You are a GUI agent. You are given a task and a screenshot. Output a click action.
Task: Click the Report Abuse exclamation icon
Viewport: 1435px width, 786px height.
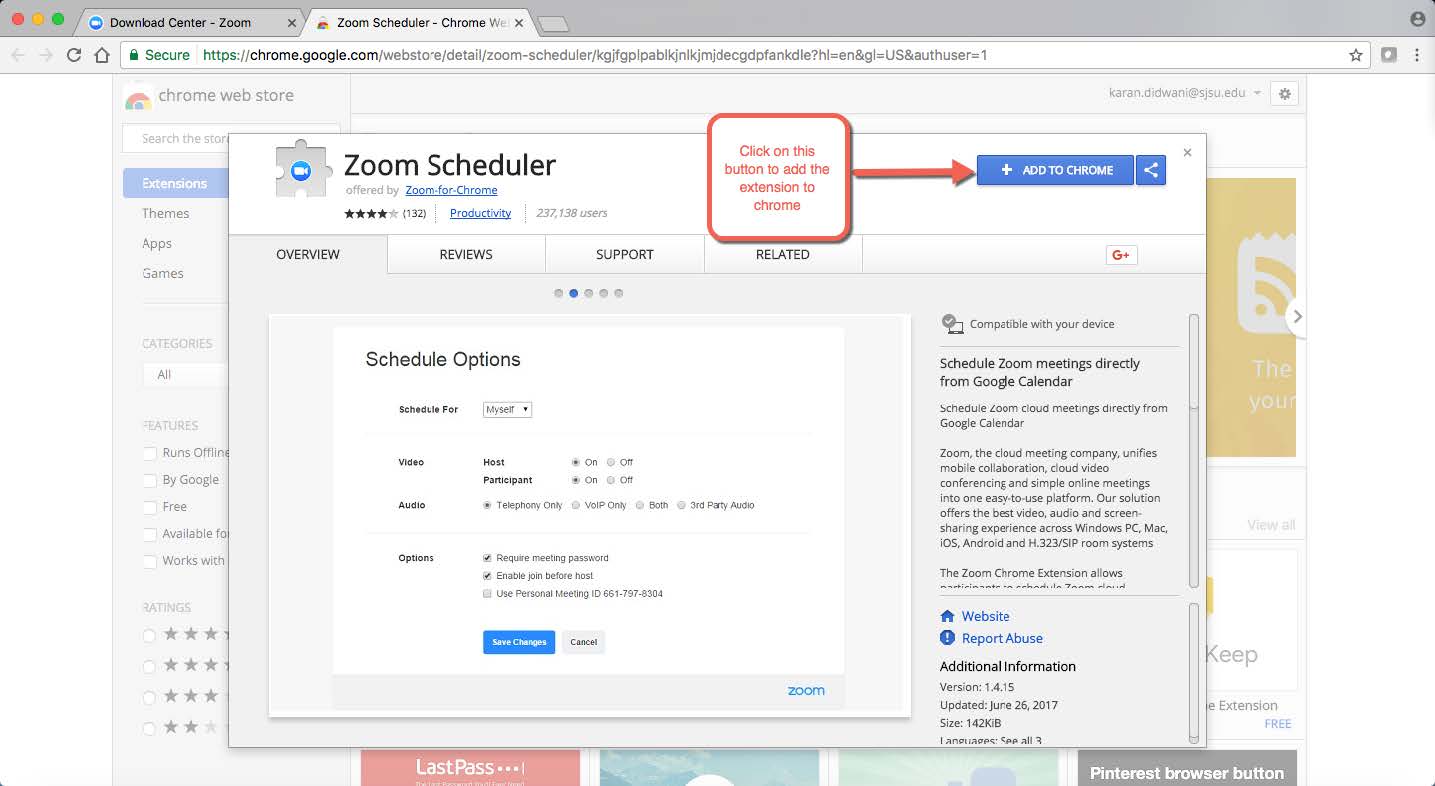pos(948,638)
